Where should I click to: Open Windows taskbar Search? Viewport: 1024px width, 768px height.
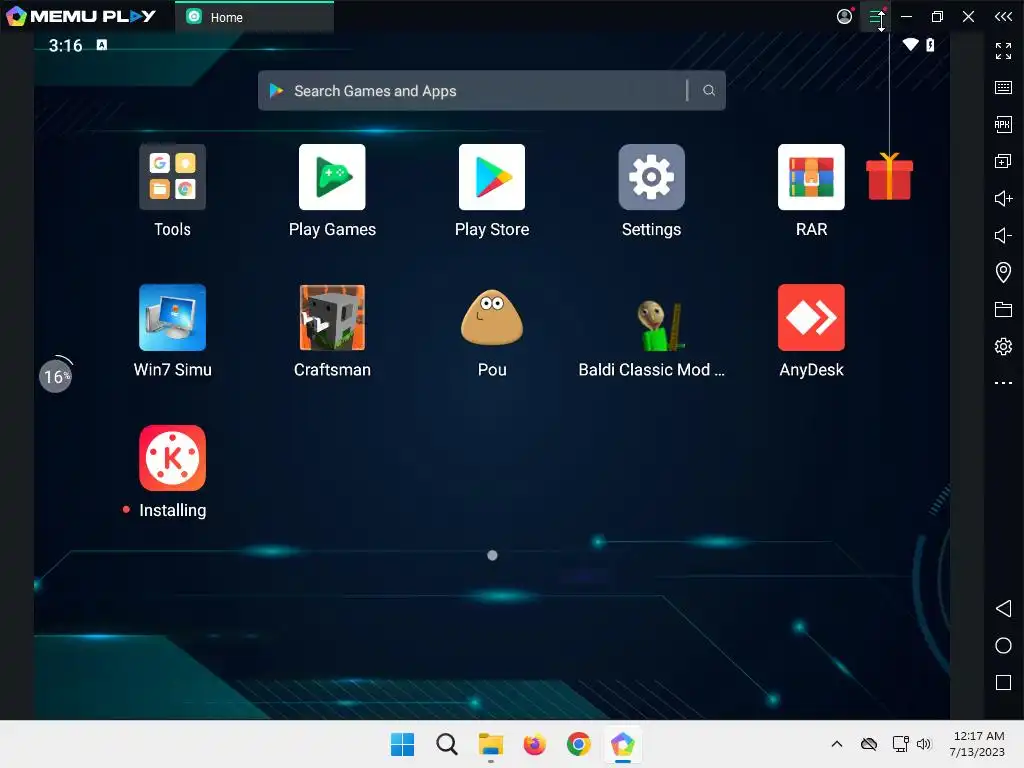pos(447,744)
